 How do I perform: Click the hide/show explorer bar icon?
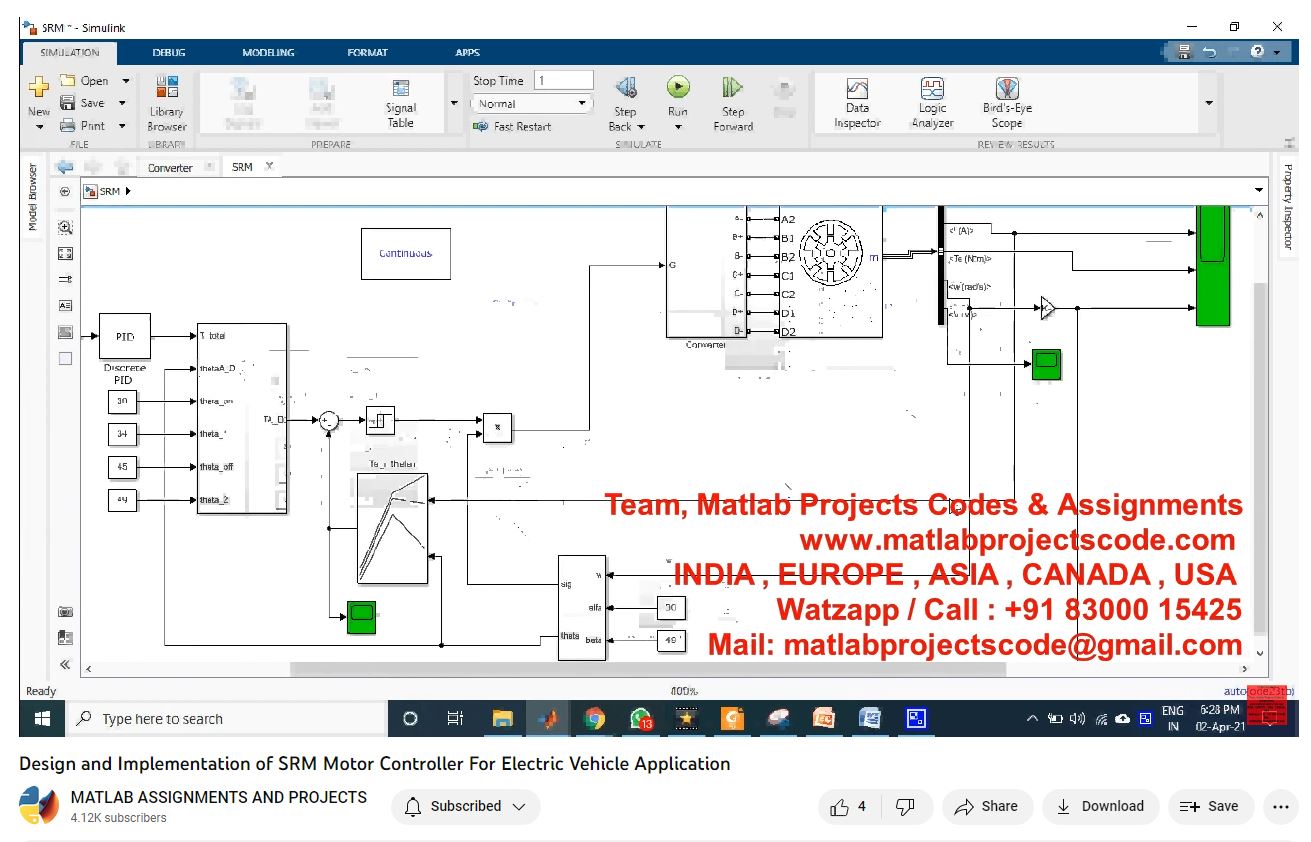pyautogui.click(x=65, y=191)
